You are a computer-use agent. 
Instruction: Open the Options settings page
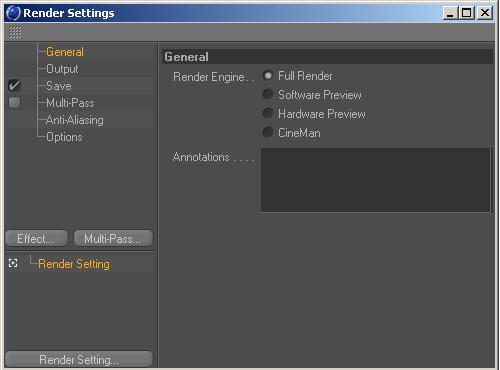click(64, 137)
